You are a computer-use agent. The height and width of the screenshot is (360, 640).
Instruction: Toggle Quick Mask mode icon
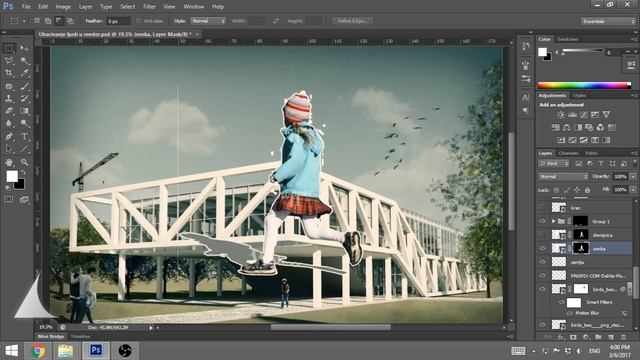click(9, 199)
